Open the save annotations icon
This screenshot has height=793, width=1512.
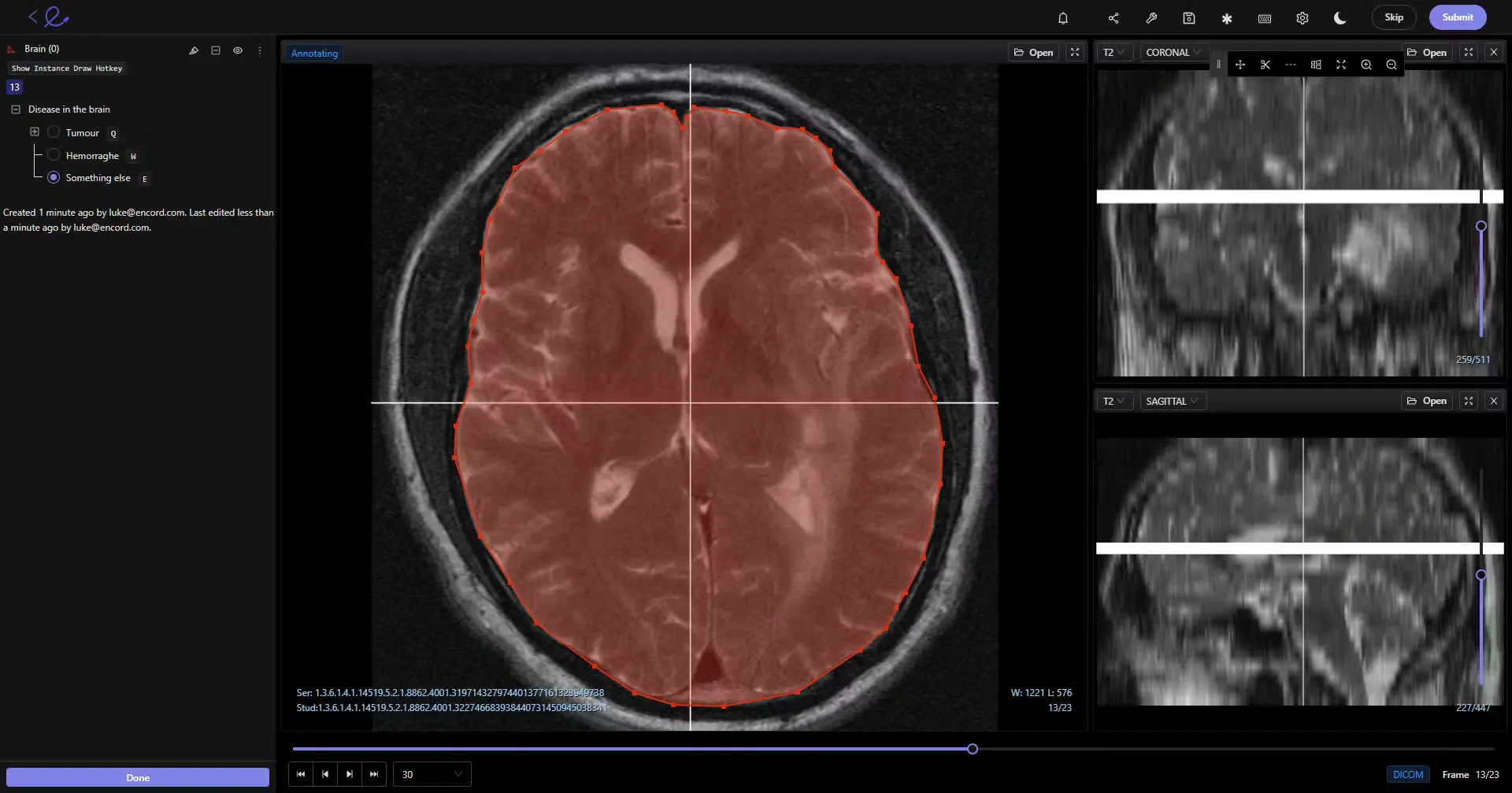[x=1189, y=17]
